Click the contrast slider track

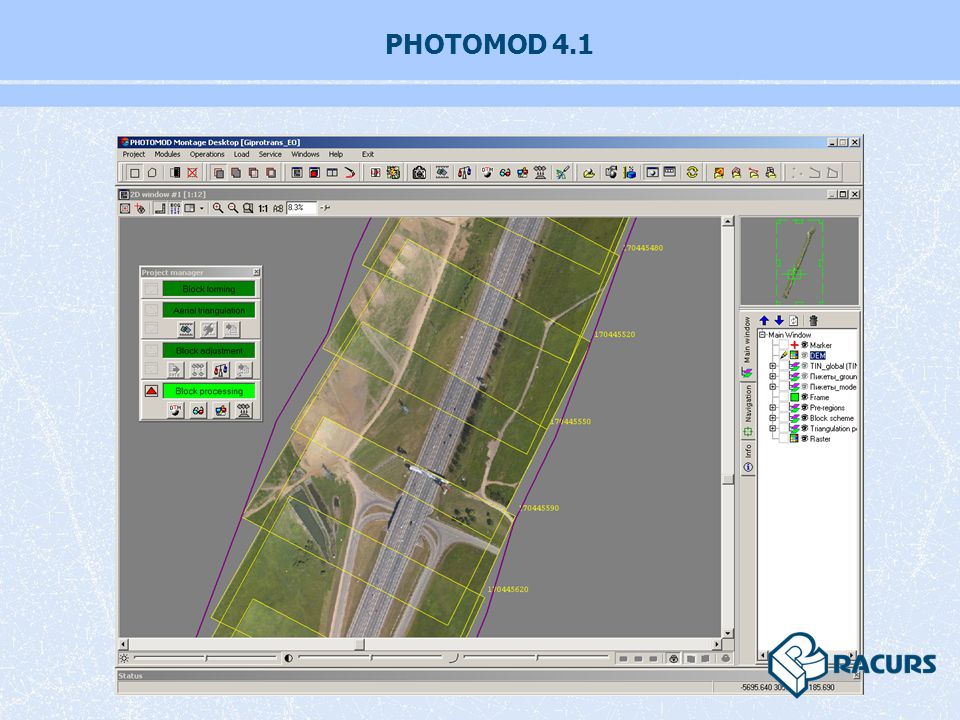click(370, 658)
